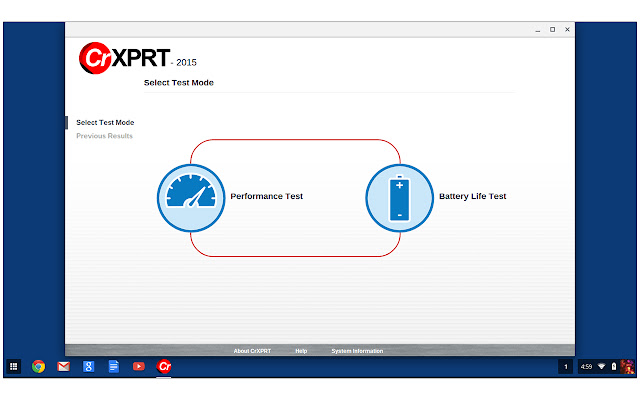Open Gmail from the shelf
640x400 pixels.
63,367
